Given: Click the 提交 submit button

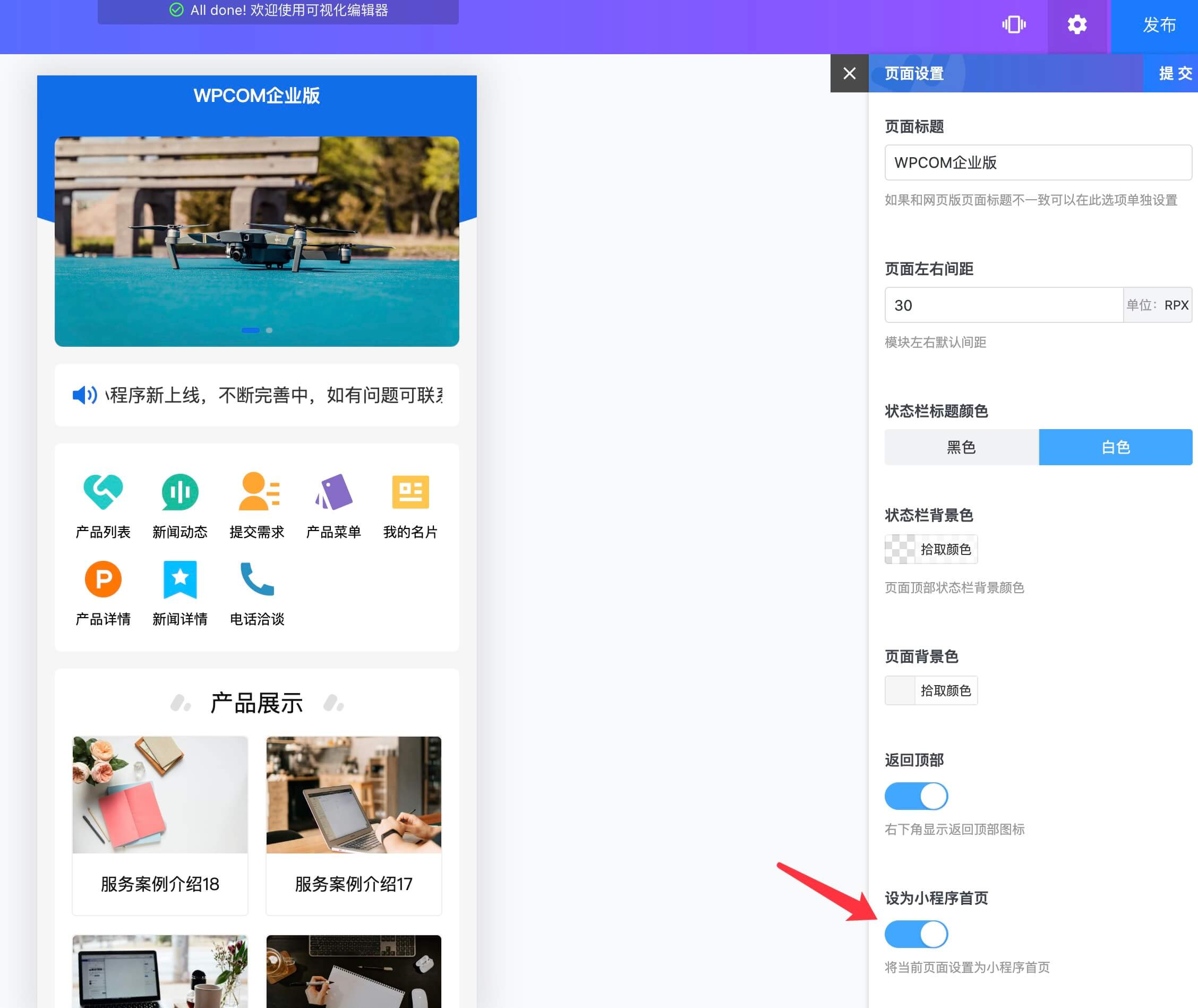Looking at the screenshot, I should coord(1175,73).
